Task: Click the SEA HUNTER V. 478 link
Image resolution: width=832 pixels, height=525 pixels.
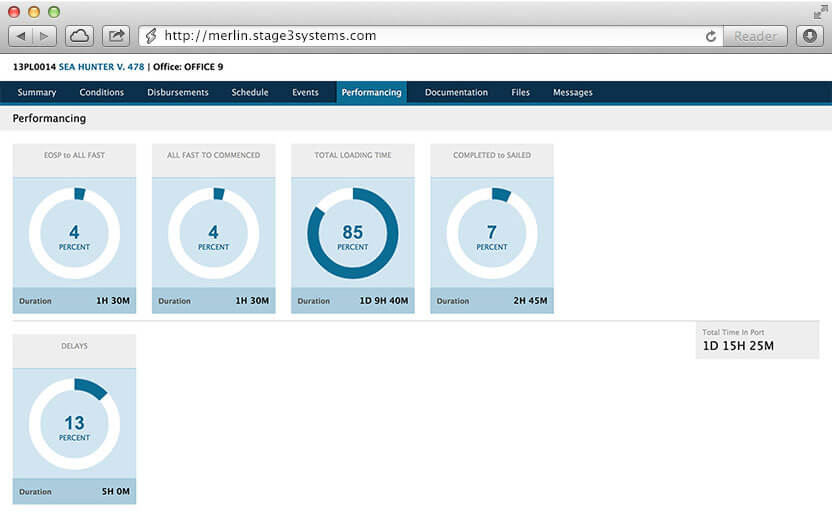Action: 102,67
